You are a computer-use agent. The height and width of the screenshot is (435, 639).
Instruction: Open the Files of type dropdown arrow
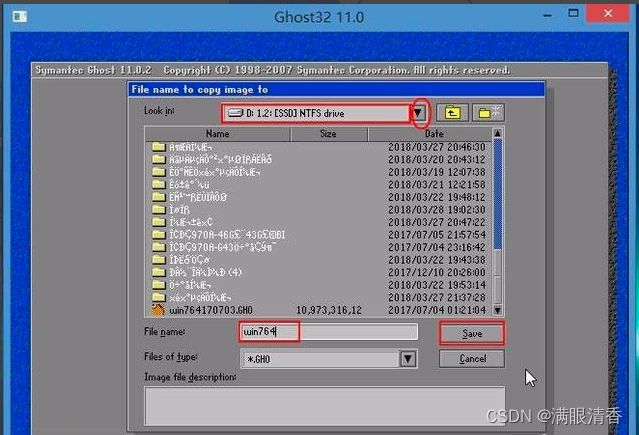coord(408,359)
